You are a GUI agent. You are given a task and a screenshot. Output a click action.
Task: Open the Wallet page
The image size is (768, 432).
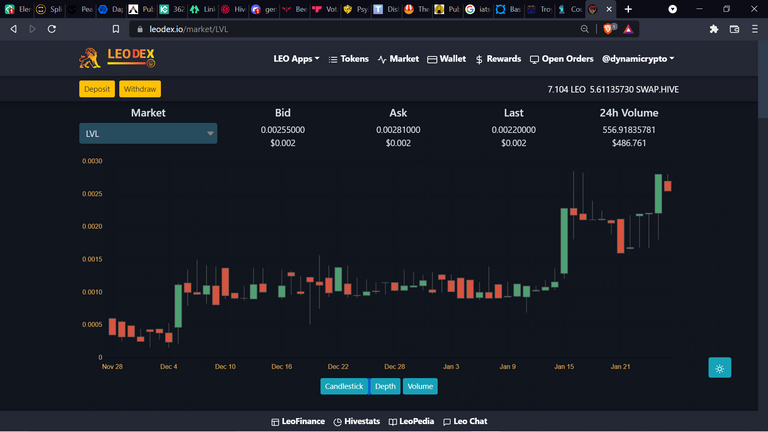coord(446,59)
